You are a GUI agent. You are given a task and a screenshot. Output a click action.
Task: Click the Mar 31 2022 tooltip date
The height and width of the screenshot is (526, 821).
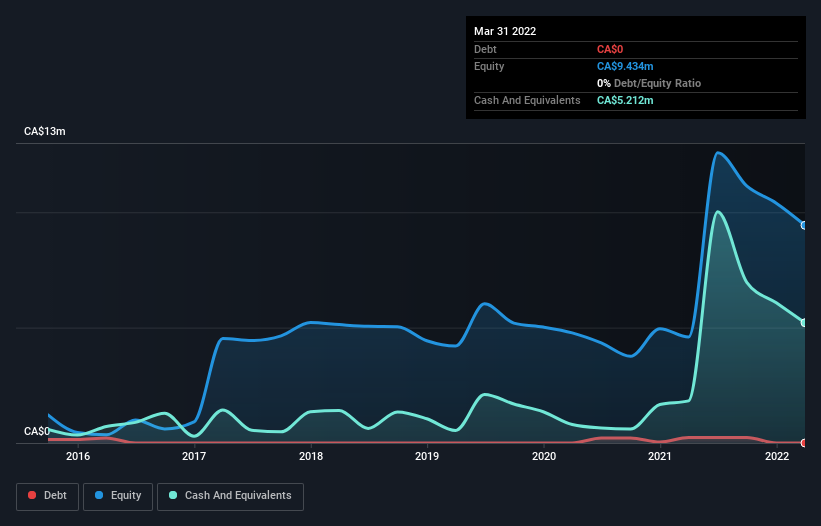[505, 31]
